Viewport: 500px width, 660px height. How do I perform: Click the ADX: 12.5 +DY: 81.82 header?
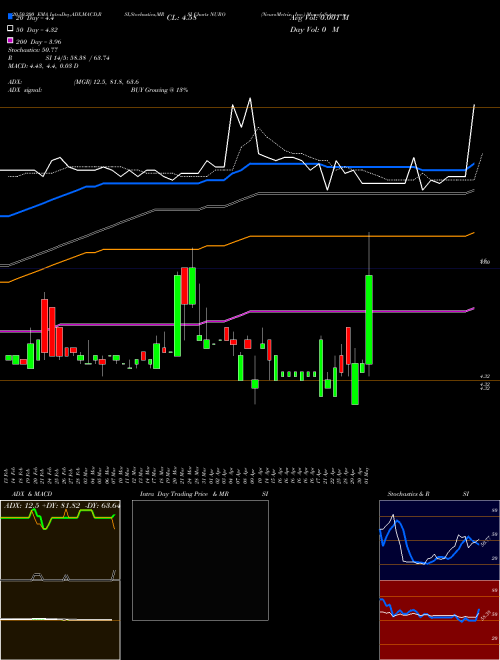[61, 506]
